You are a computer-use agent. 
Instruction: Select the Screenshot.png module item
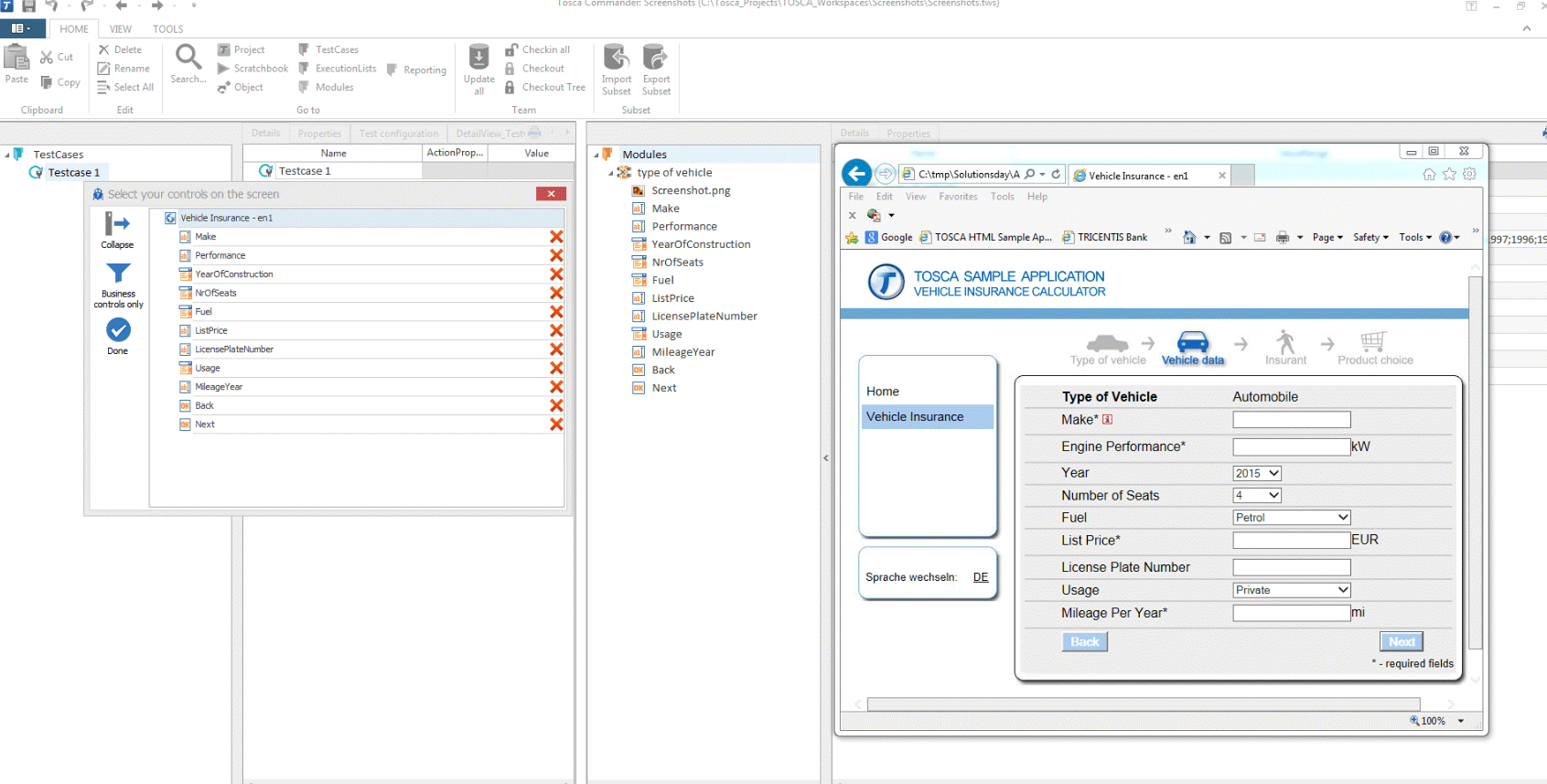point(691,190)
